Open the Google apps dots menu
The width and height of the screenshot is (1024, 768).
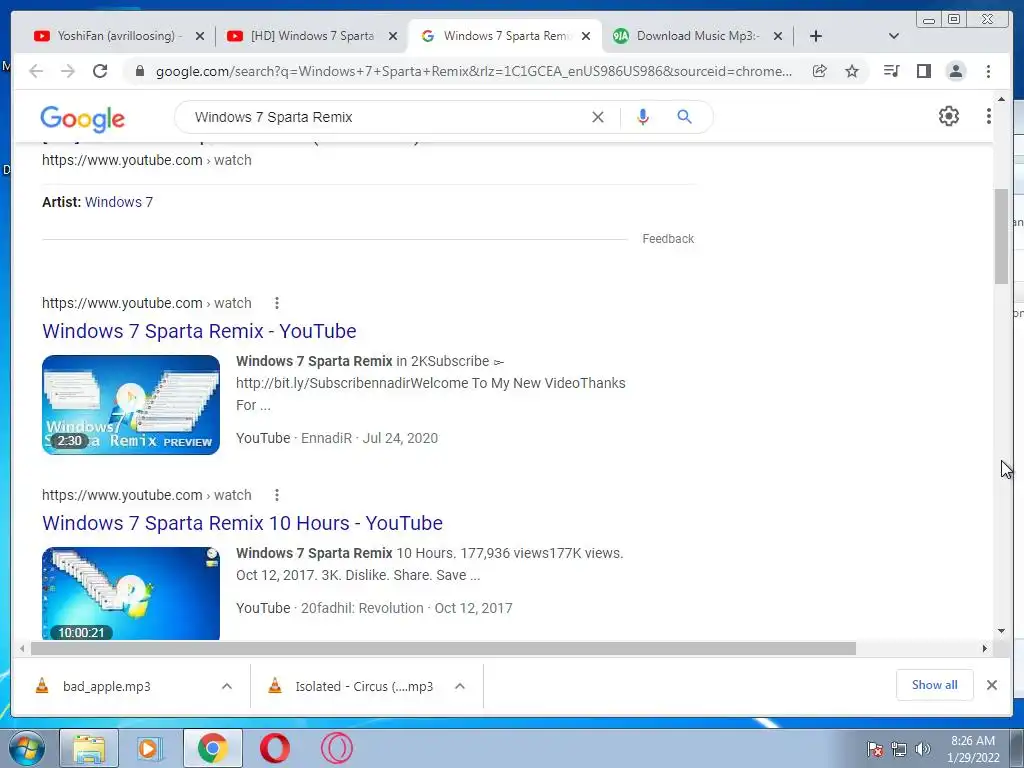click(x=988, y=116)
